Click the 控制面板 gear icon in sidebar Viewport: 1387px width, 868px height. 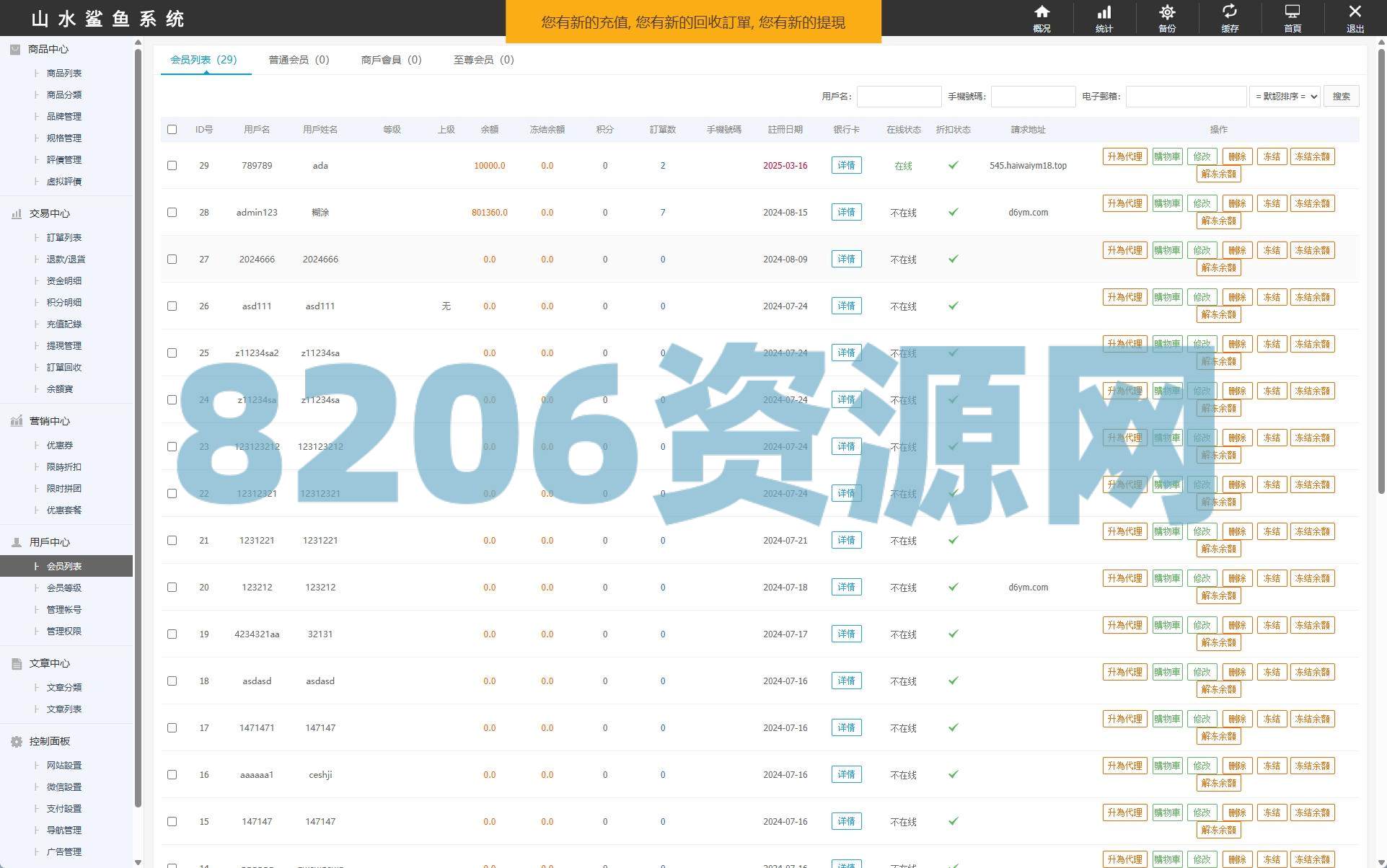pos(16,741)
